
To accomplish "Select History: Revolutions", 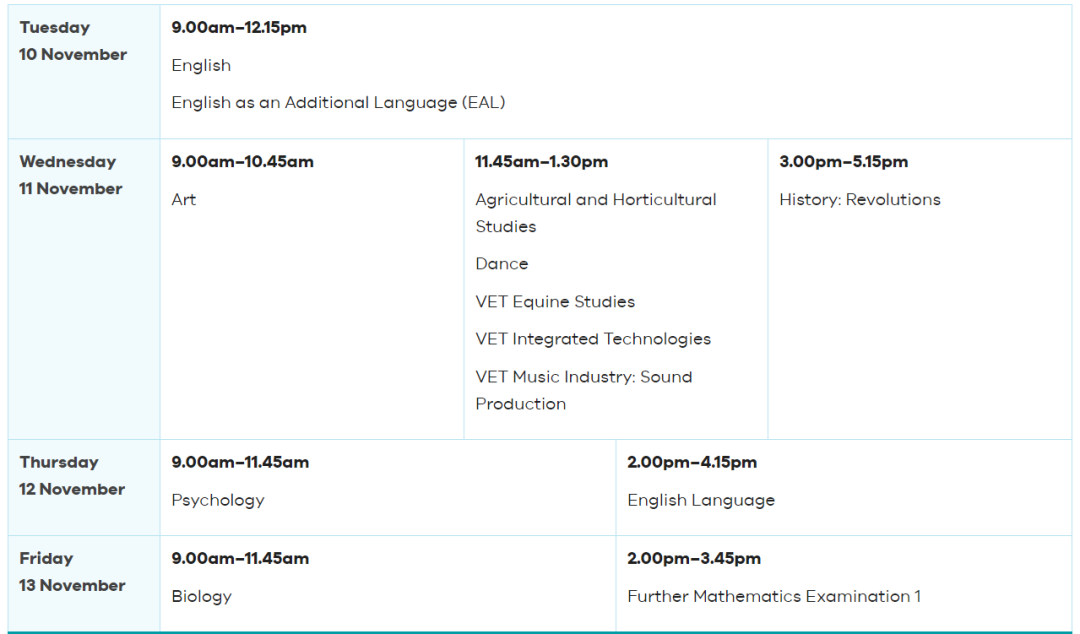I will [x=859, y=199].
